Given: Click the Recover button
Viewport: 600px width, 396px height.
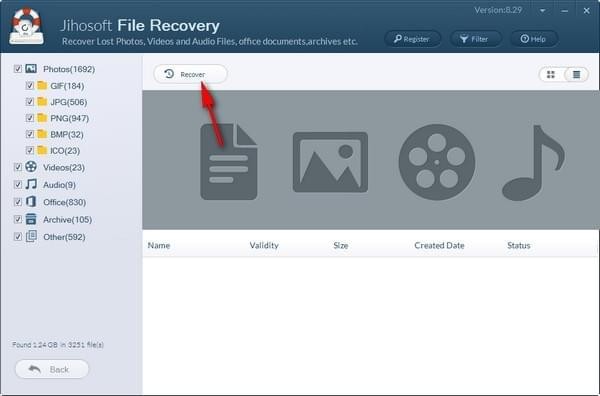Looking at the screenshot, I should 190,74.
